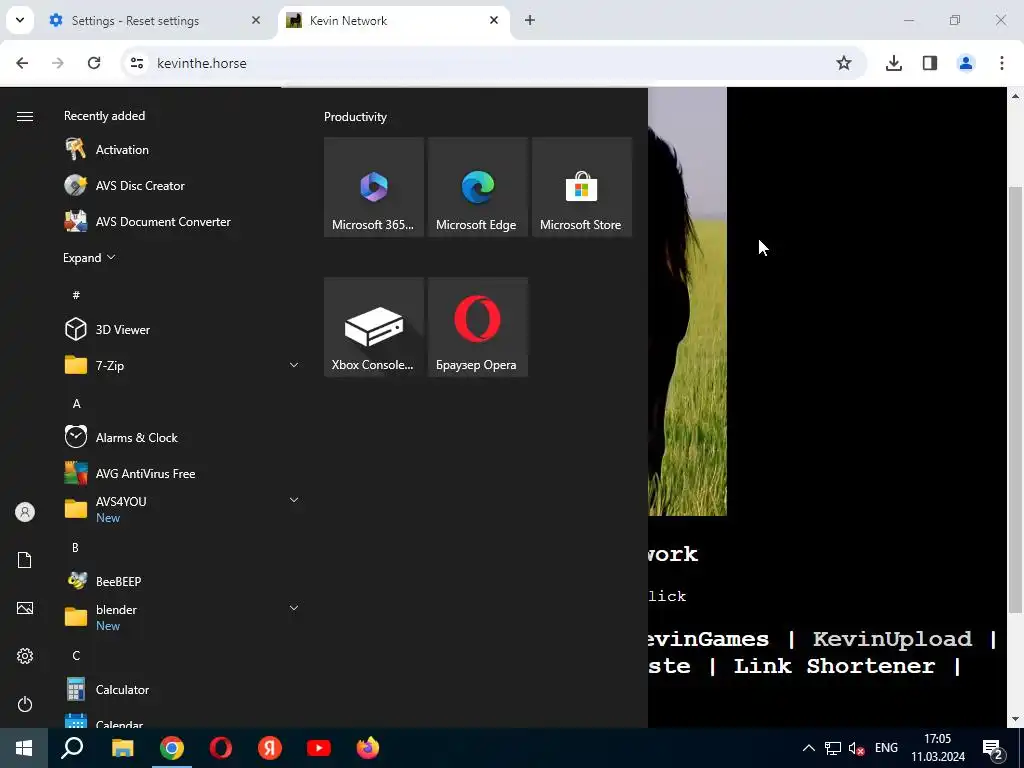Toggle Chrome side panel icon
The image size is (1024, 768).
930,63
